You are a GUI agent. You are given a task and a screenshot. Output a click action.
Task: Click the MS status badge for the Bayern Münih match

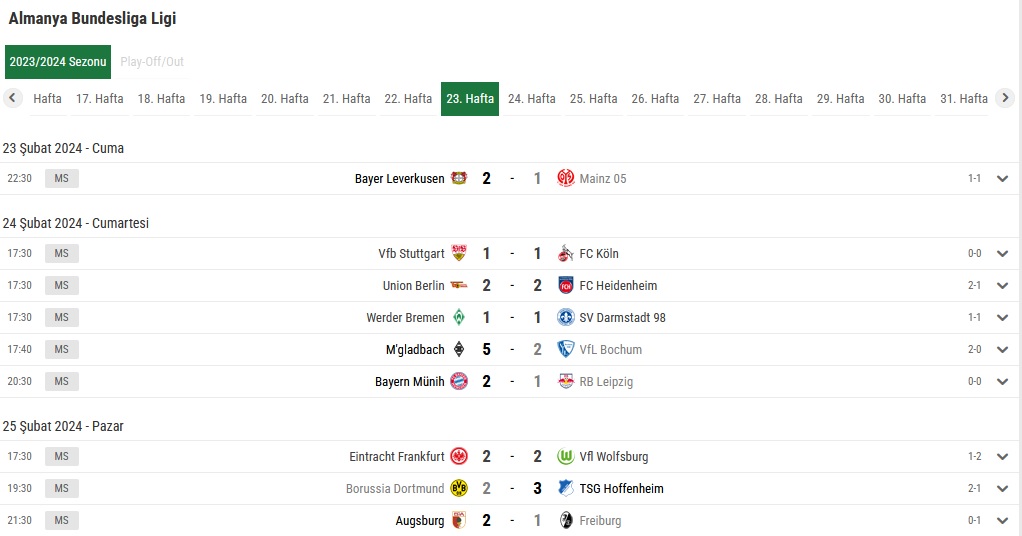point(61,381)
